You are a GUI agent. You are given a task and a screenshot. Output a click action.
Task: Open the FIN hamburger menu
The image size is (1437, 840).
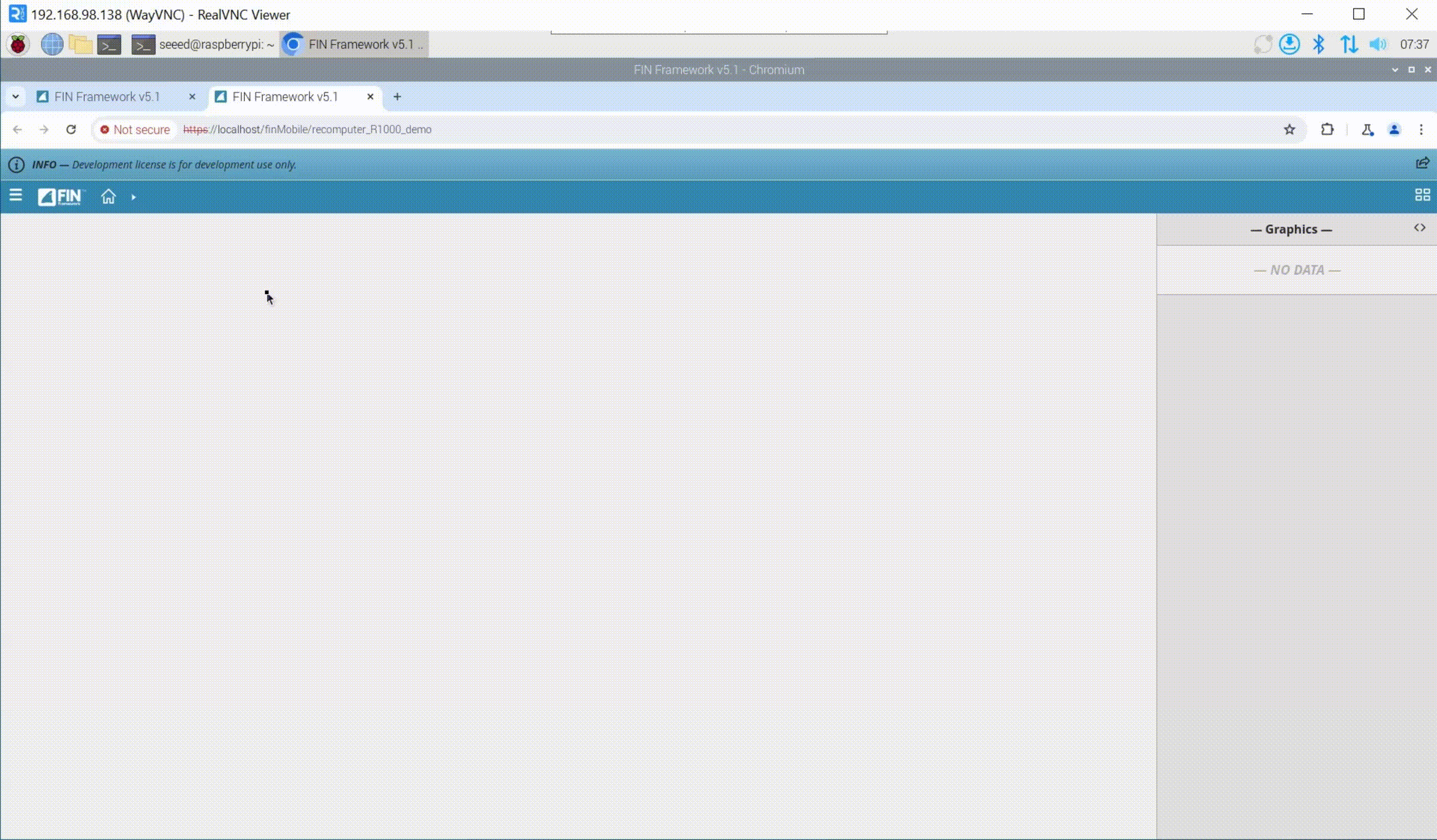point(16,196)
